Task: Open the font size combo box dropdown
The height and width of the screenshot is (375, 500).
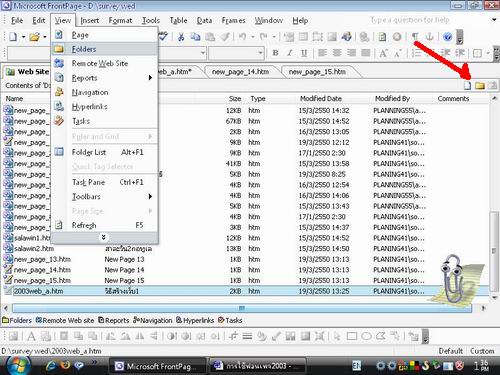Action: point(260,53)
